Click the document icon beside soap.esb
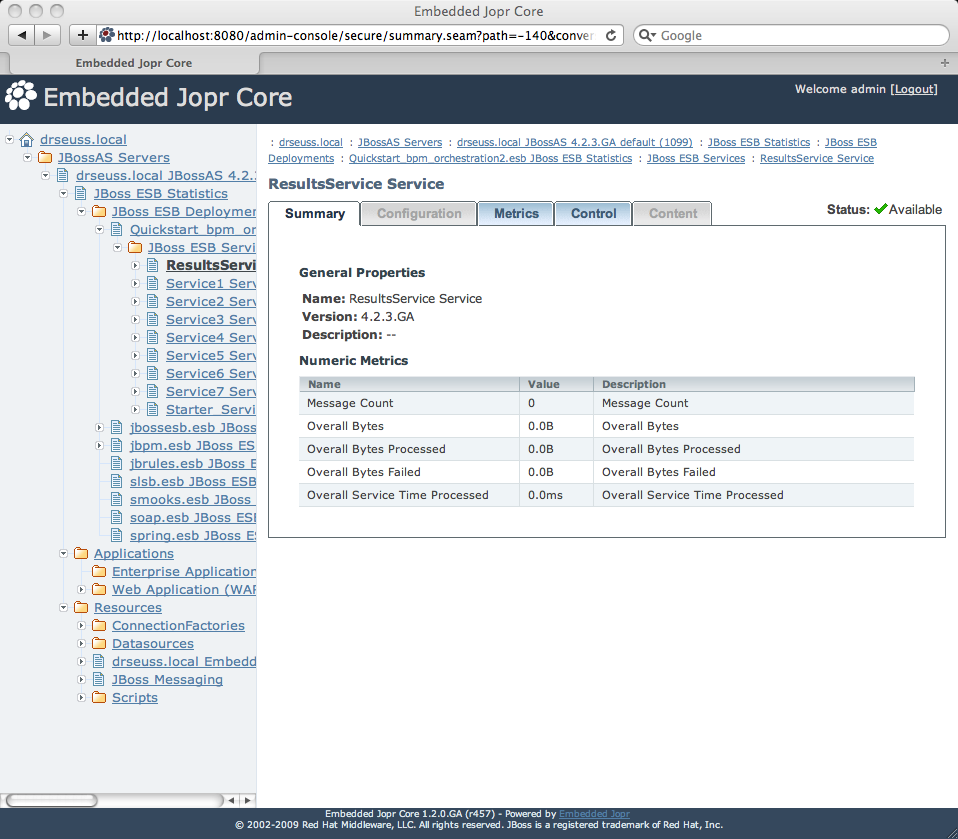Viewport: 958px width, 839px height. (117, 518)
